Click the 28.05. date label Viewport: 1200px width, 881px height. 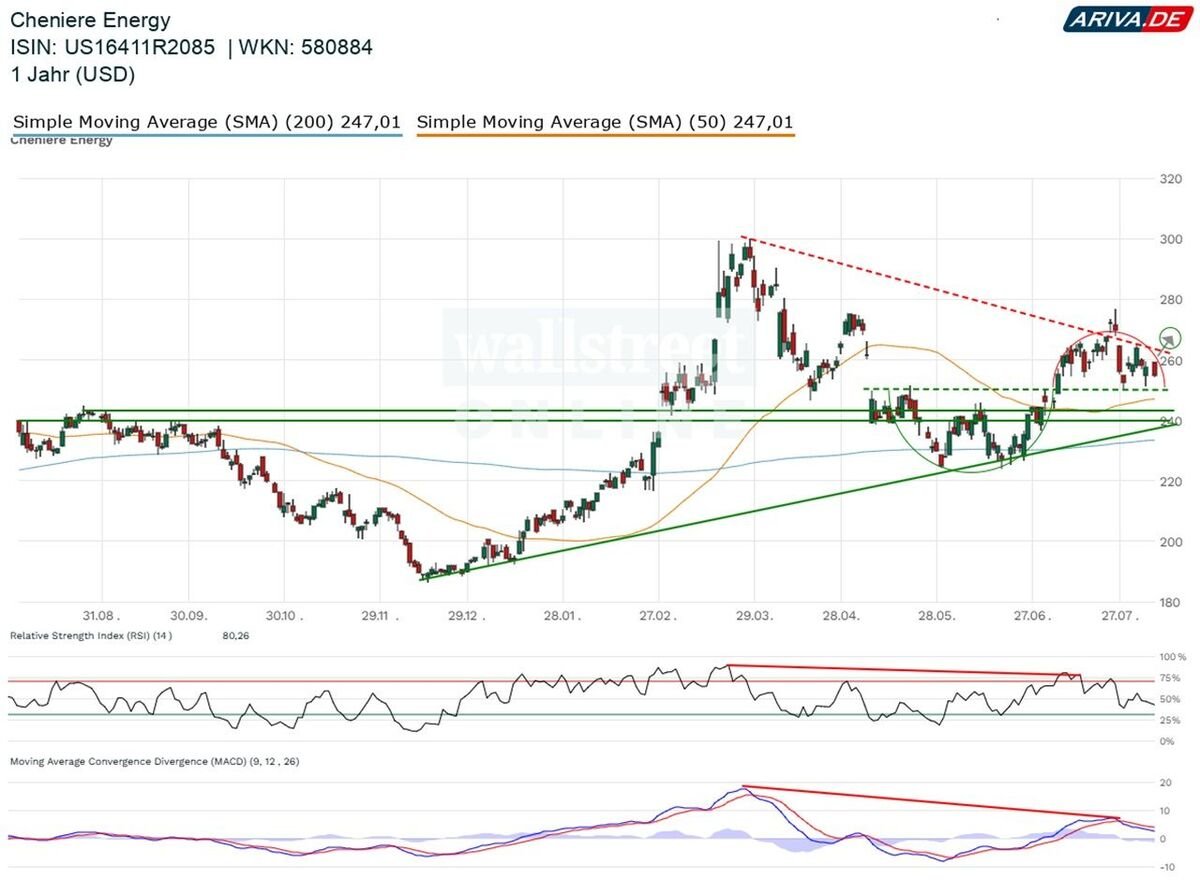[935, 616]
